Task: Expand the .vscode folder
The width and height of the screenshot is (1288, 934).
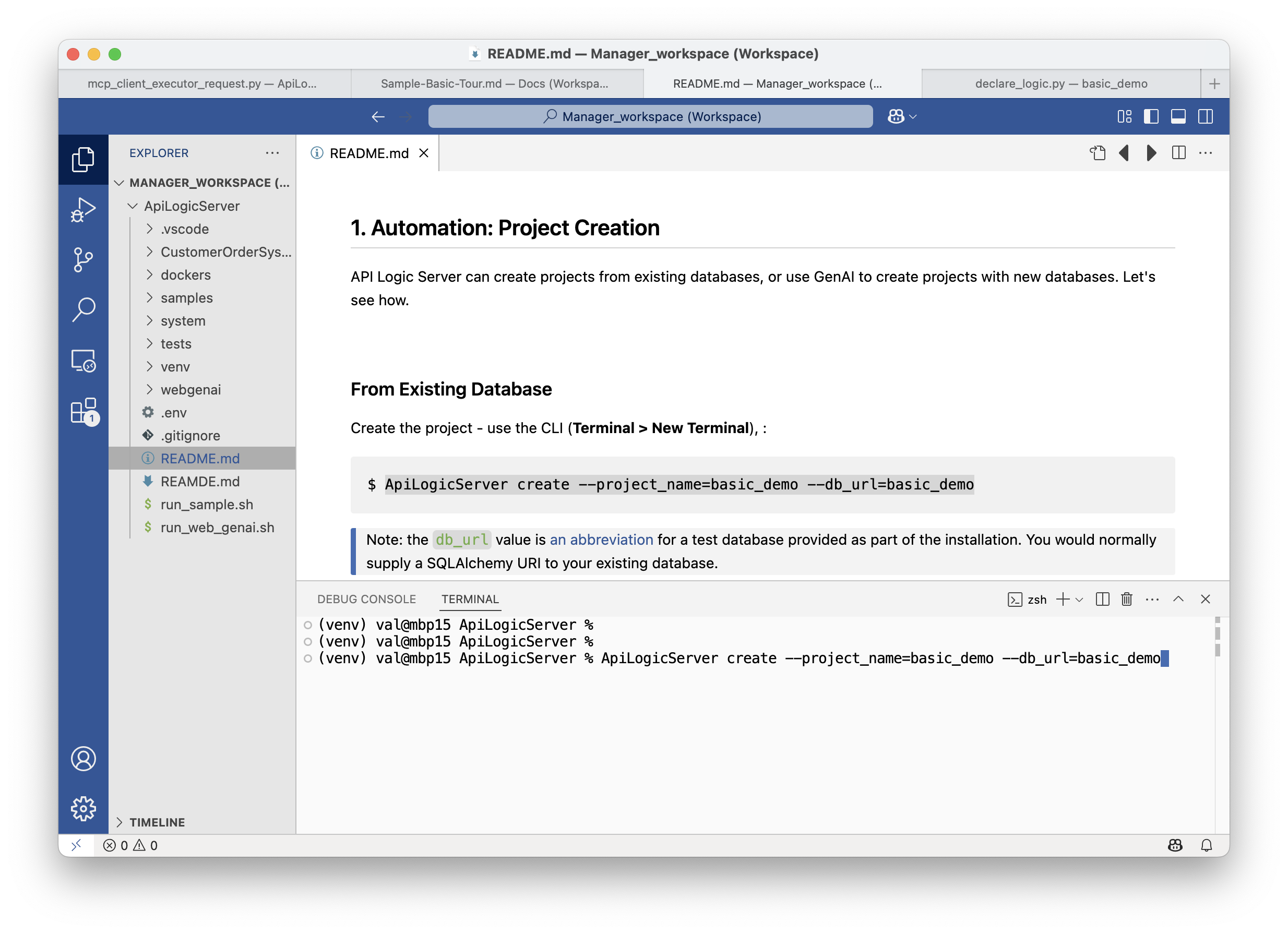Action: (202, 229)
